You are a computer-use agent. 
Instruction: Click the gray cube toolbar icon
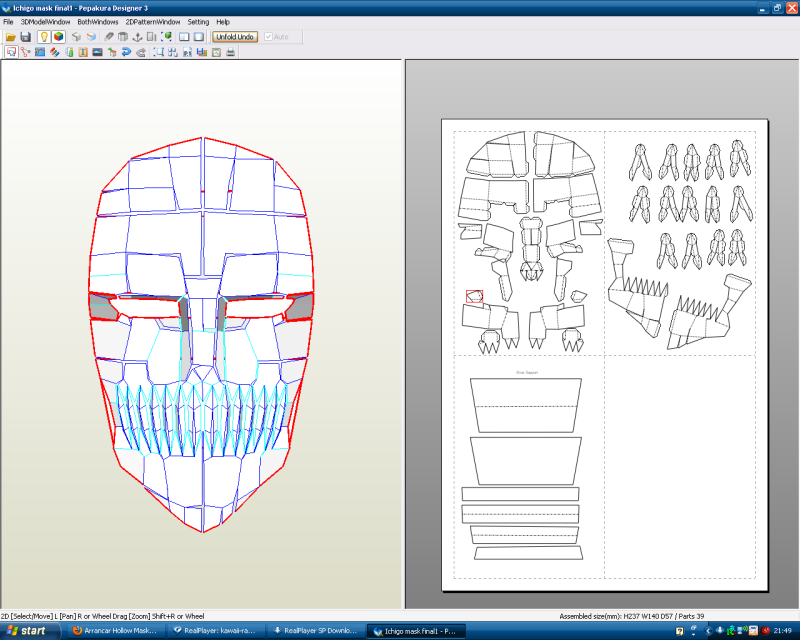tap(76, 37)
